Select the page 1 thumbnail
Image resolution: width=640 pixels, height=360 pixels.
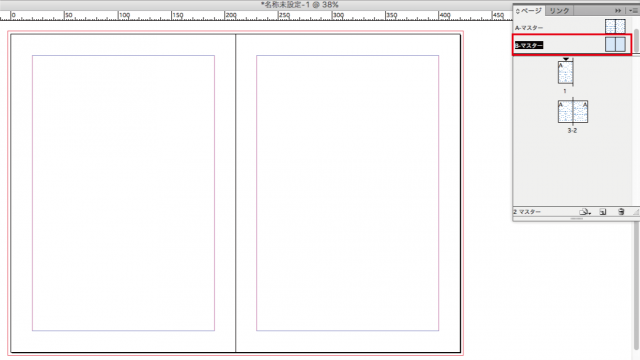(x=565, y=73)
